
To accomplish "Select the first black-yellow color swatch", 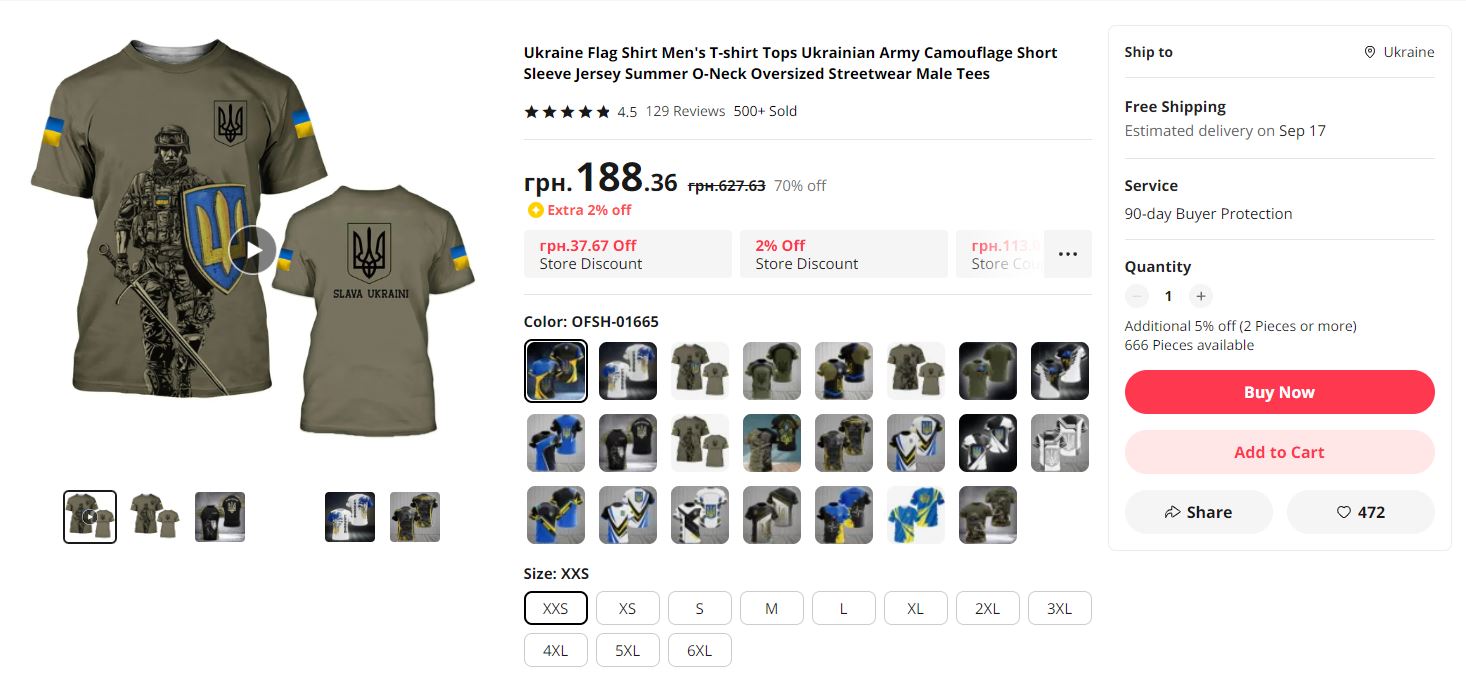I will coord(556,371).
